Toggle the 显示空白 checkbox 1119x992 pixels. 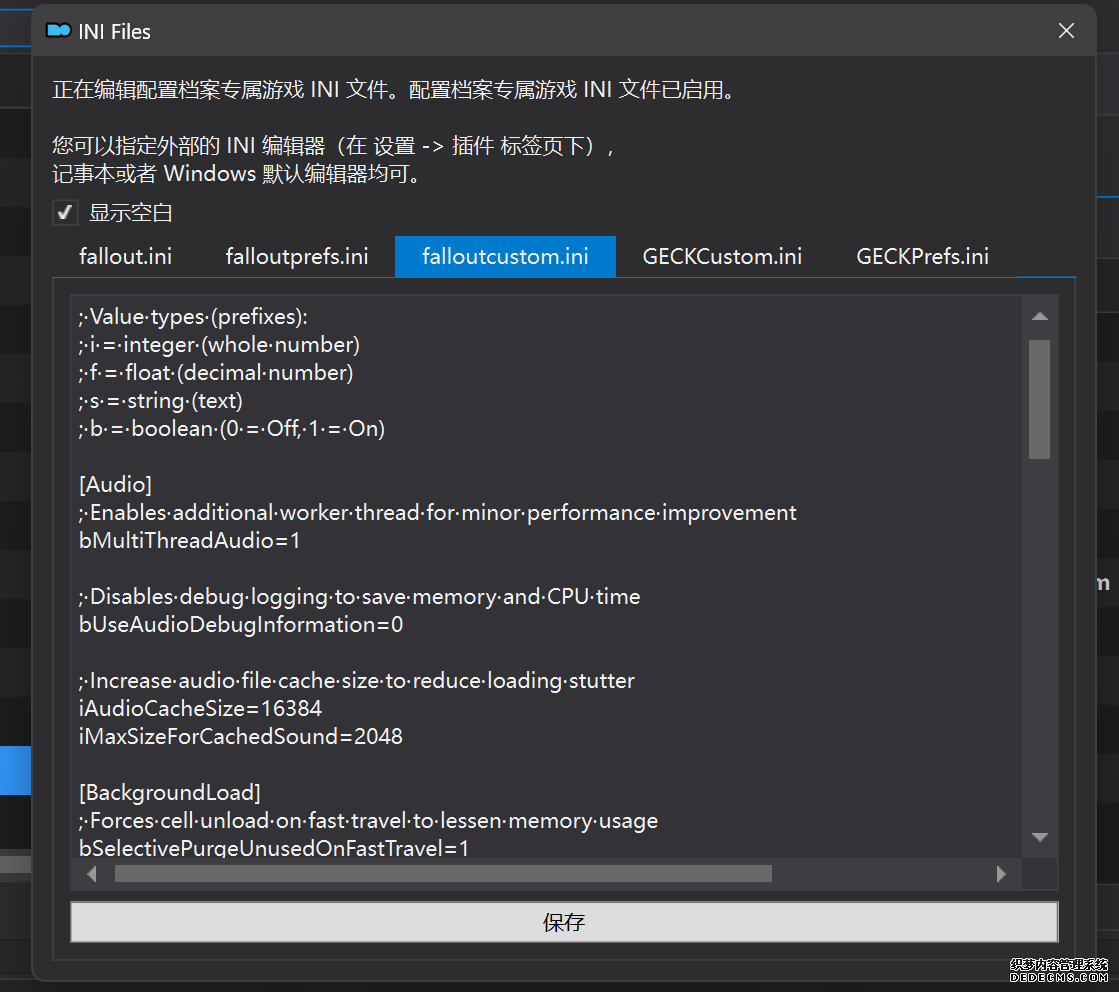(65, 212)
